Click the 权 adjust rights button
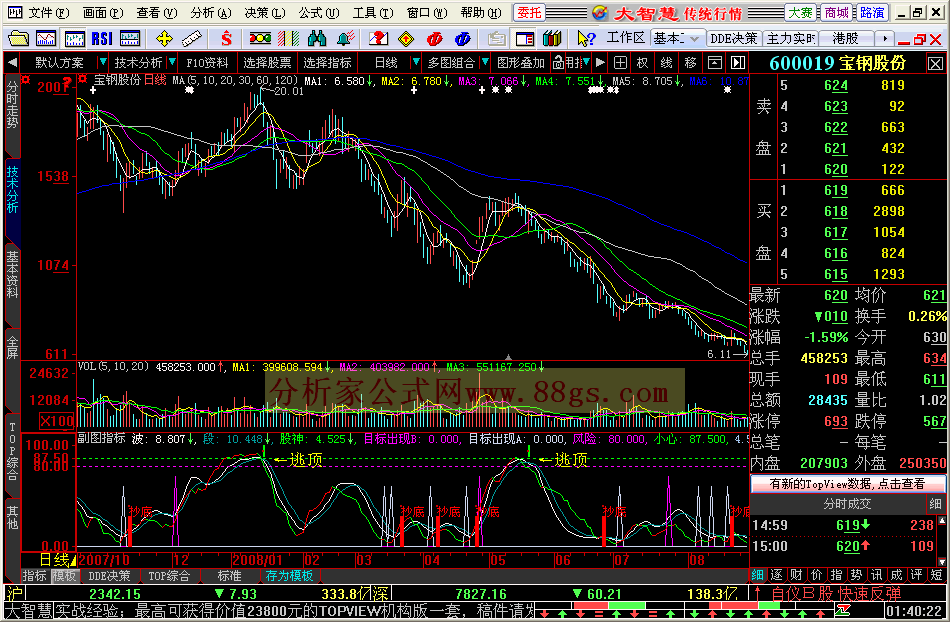The width and height of the screenshot is (950, 622). [642, 62]
